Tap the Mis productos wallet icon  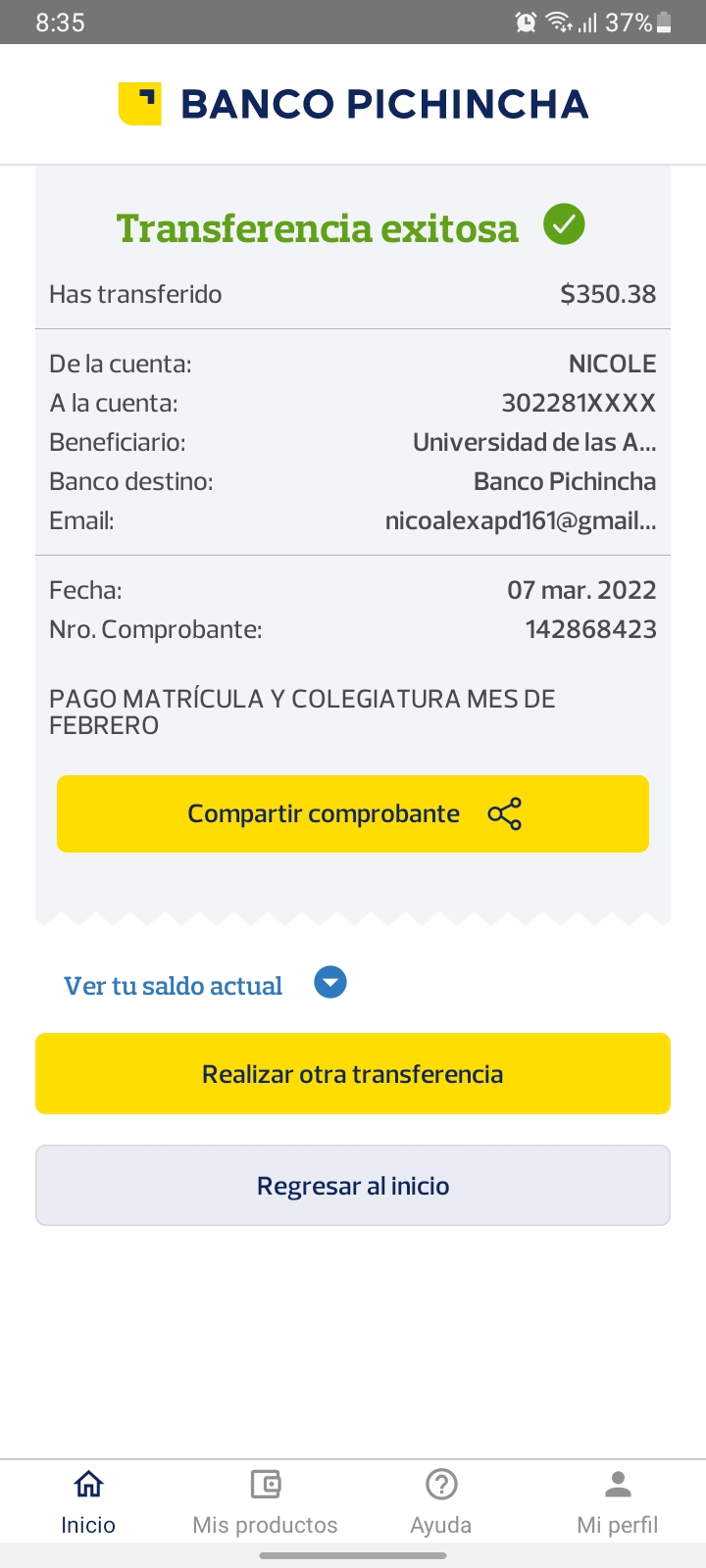(x=265, y=1485)
